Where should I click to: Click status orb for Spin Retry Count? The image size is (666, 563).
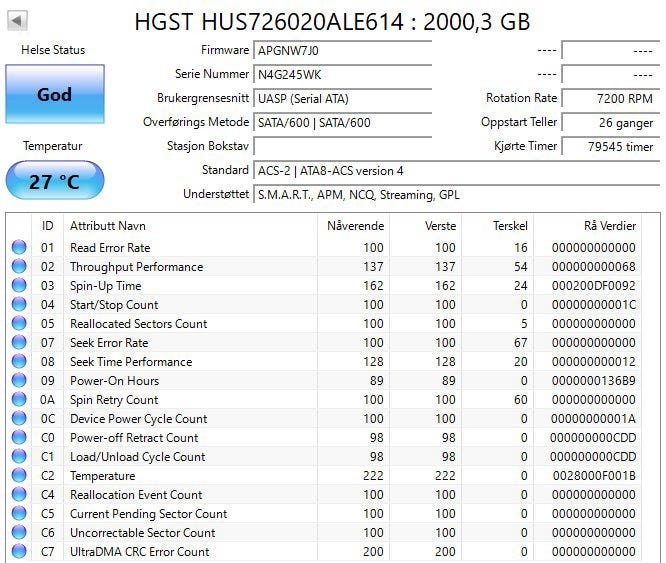pyautogui.click(x=19, y=399)
